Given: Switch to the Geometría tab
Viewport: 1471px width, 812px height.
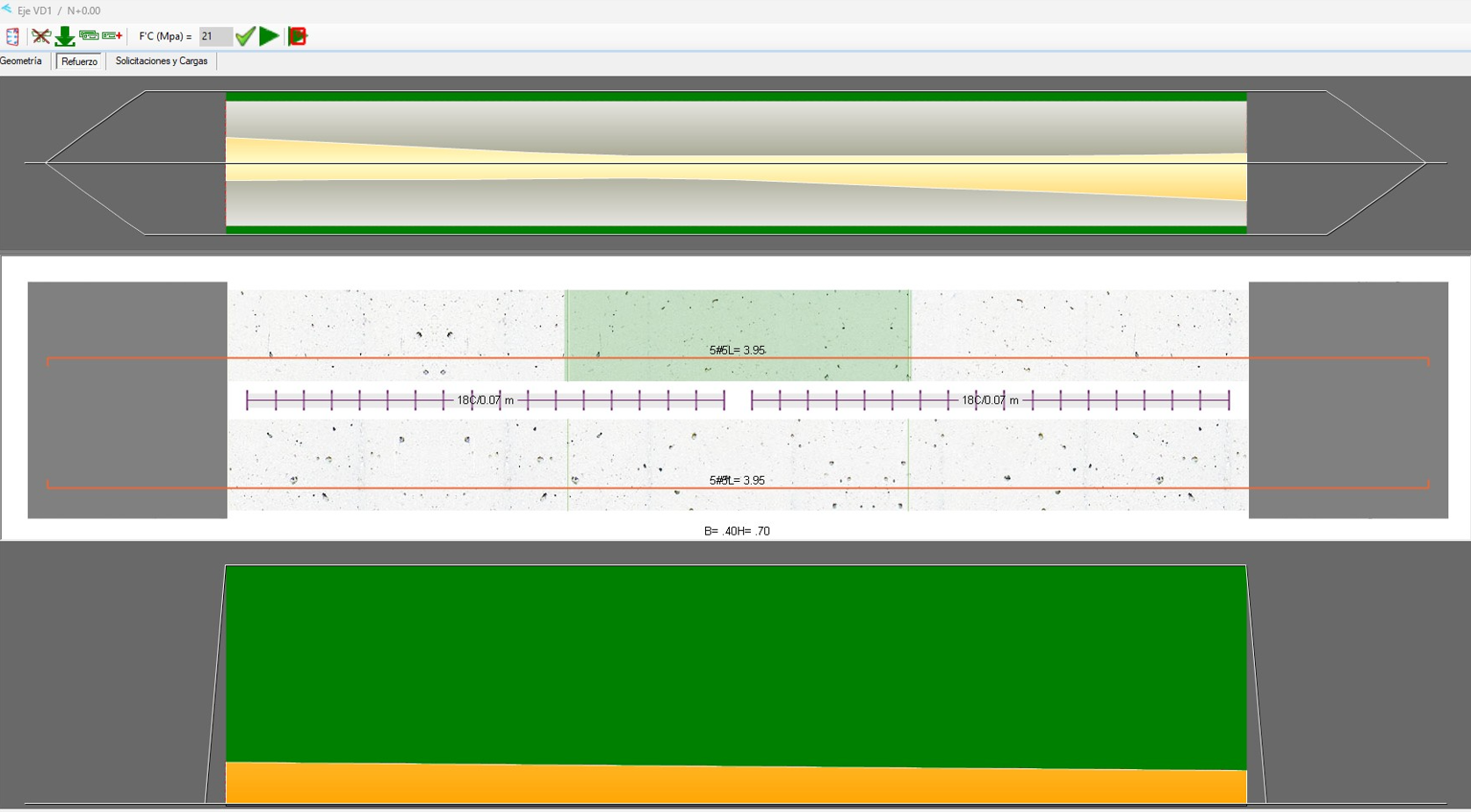Looking at the screenshot, I should point(21,61).
